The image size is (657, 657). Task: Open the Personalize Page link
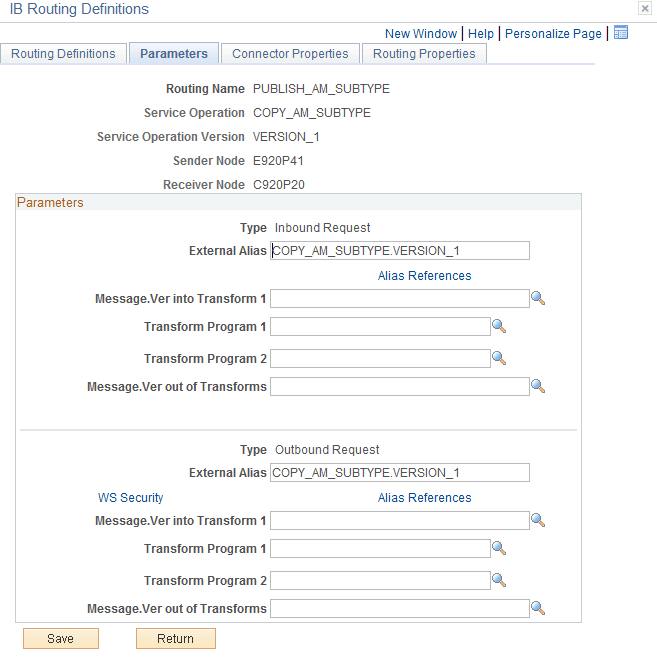(x=553, y=34)
